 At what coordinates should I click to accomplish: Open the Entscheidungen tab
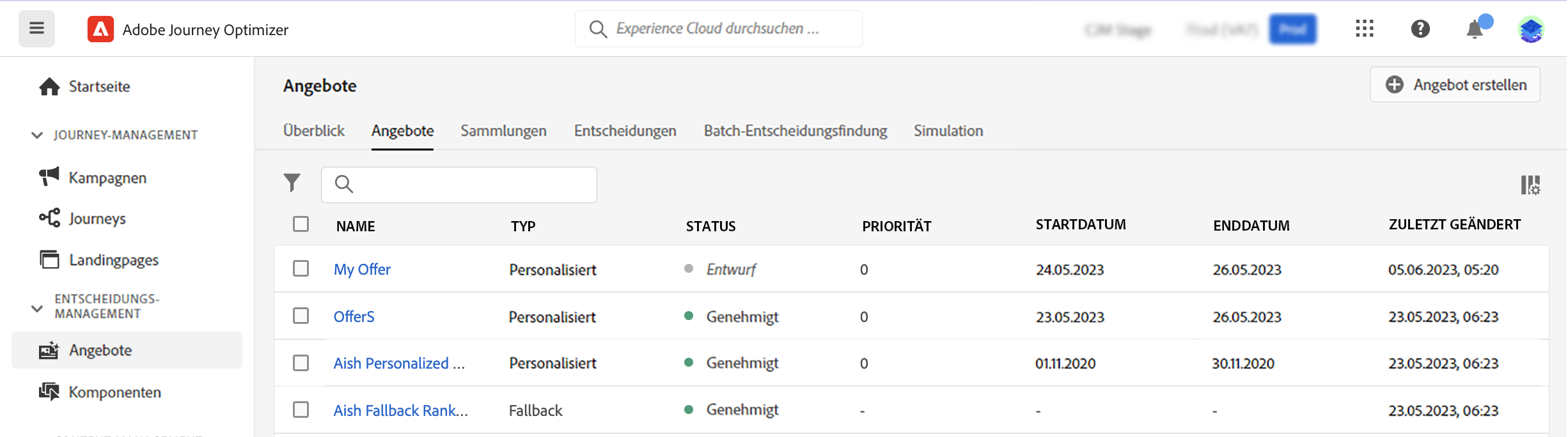click(x=625, y=131)
